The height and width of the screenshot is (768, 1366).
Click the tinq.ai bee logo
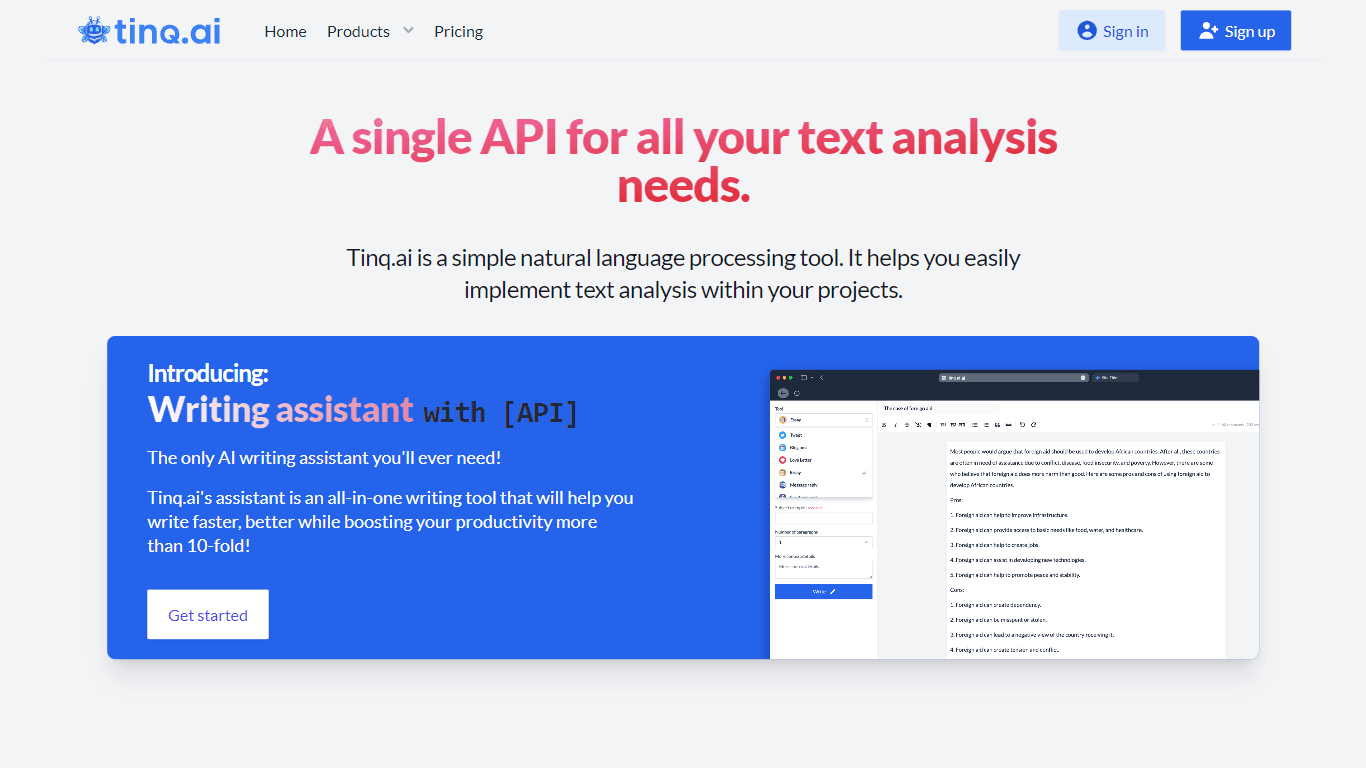point(149,31)
